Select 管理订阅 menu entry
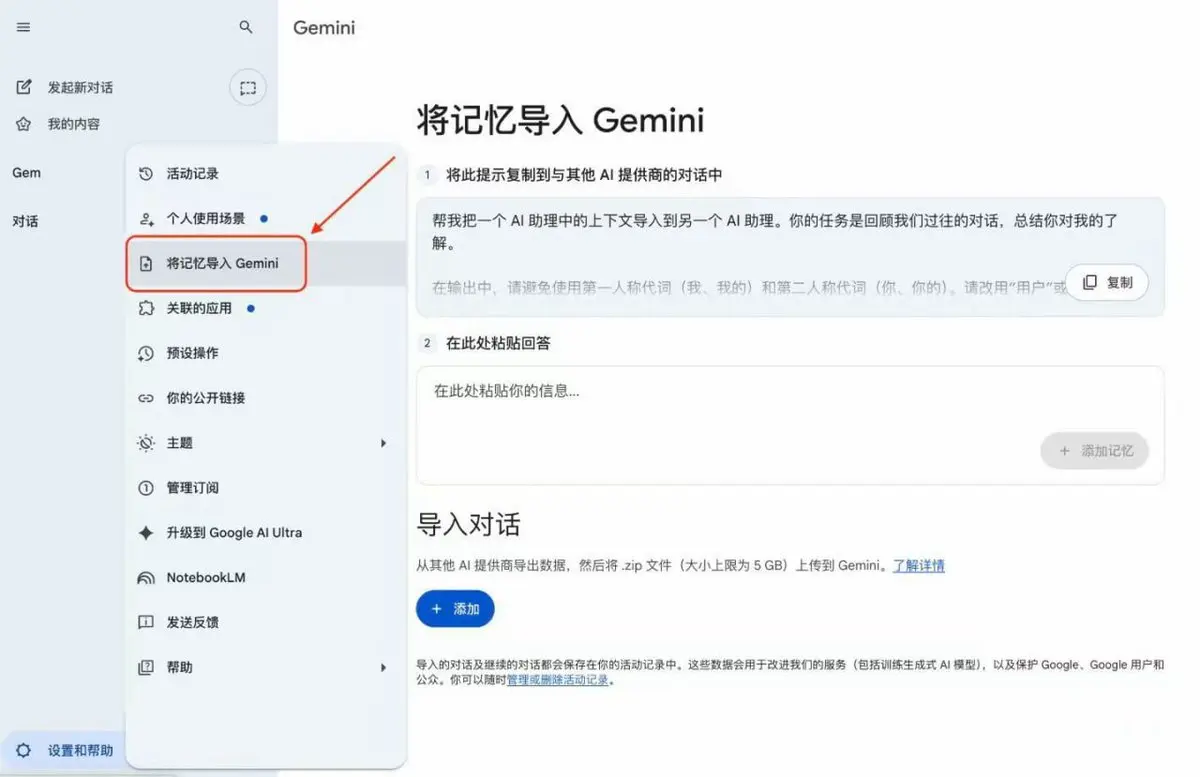The width and height of the screenshot is (1200, 777). (265, 488)
